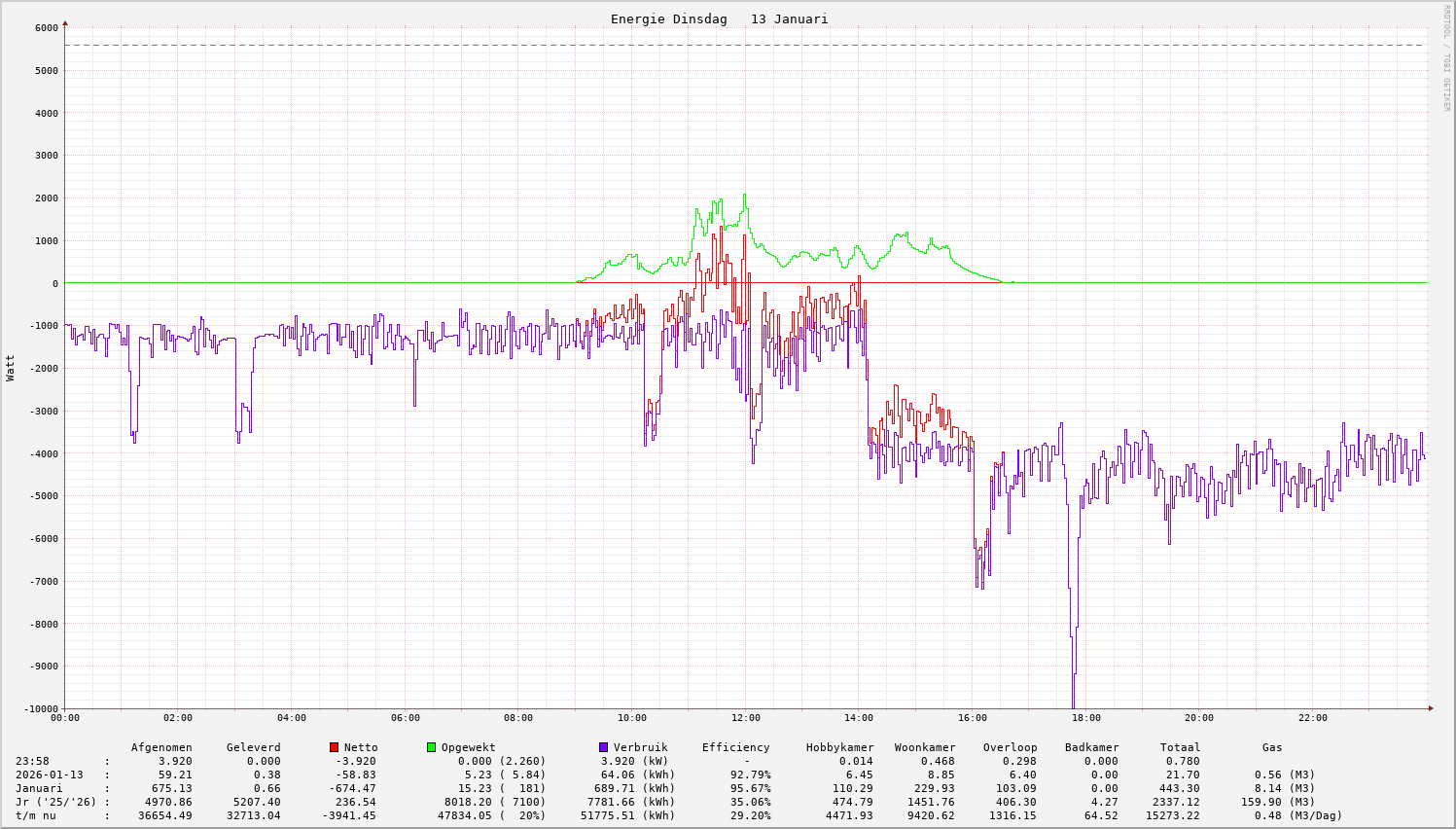Select the 18:00 time axis label
1456x829 pixels.
point(1086,718)
